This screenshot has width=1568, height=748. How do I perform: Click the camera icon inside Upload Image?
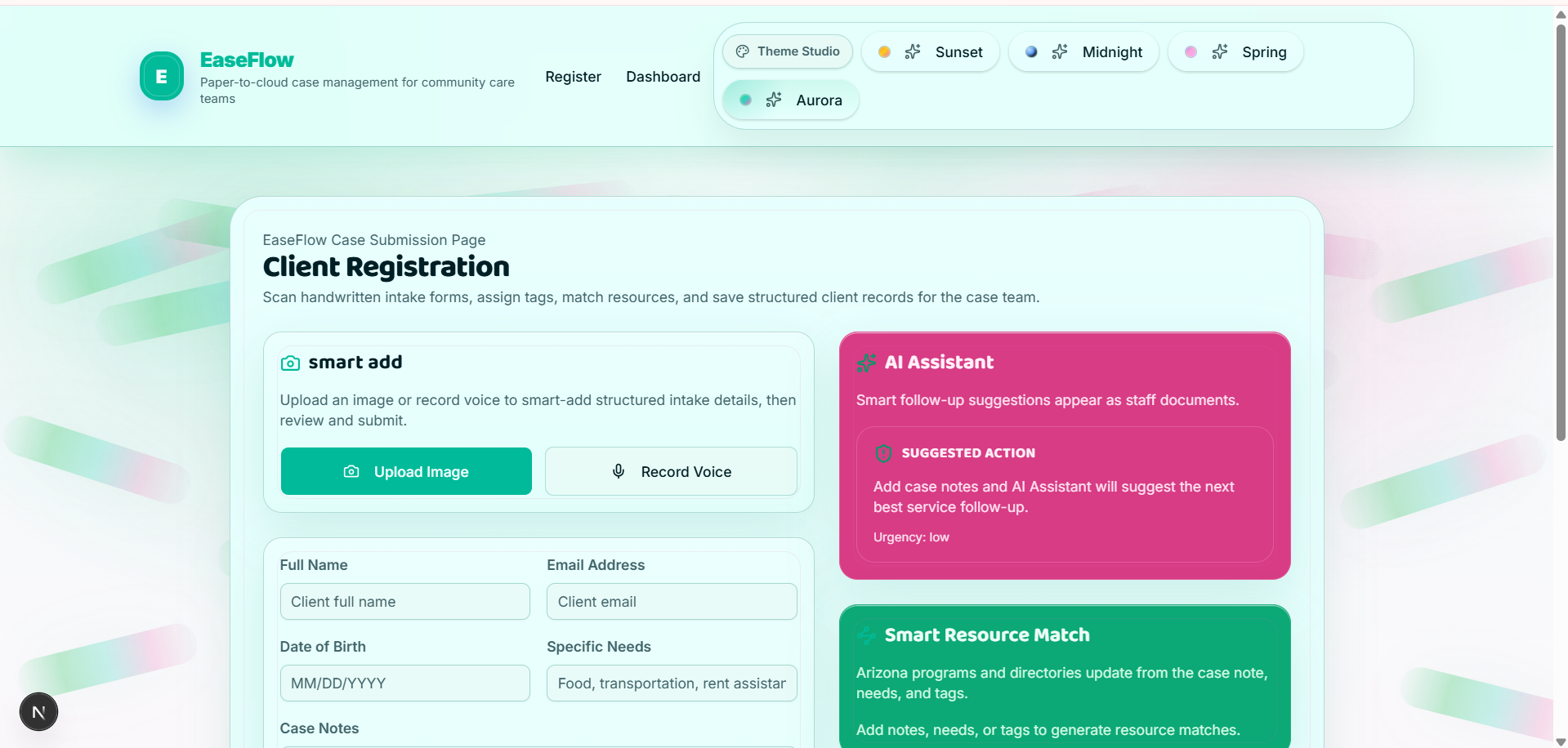[351, 471]
